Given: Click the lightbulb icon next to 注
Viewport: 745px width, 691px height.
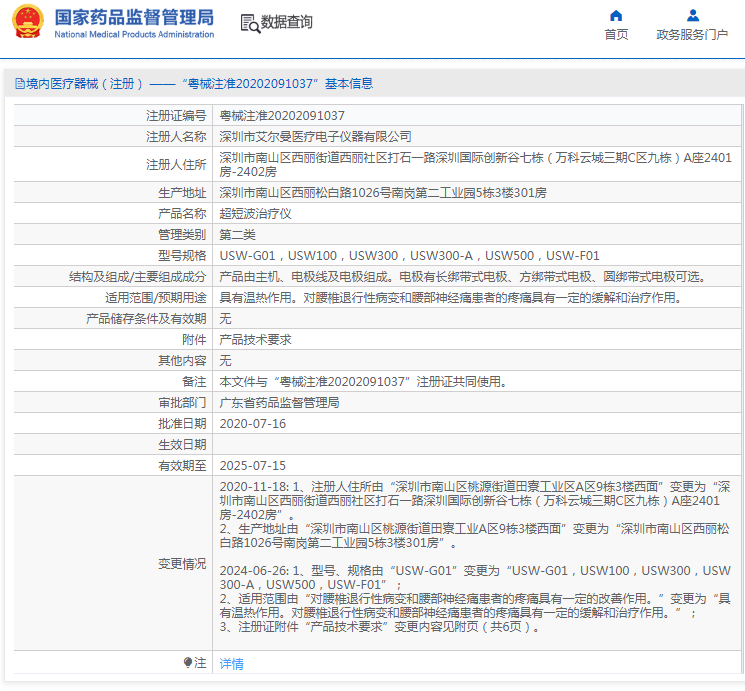Looking at the screenshot, I should 188,663.
